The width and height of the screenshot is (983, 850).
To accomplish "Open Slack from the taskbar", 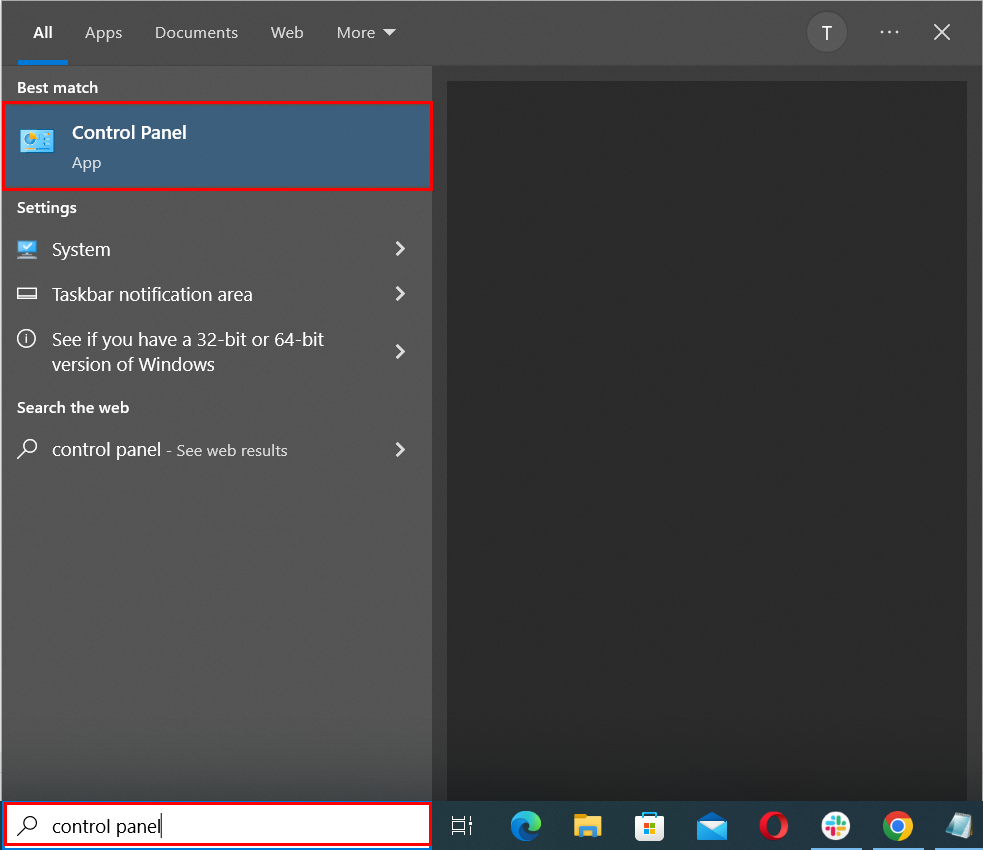I will click(835, 826).
